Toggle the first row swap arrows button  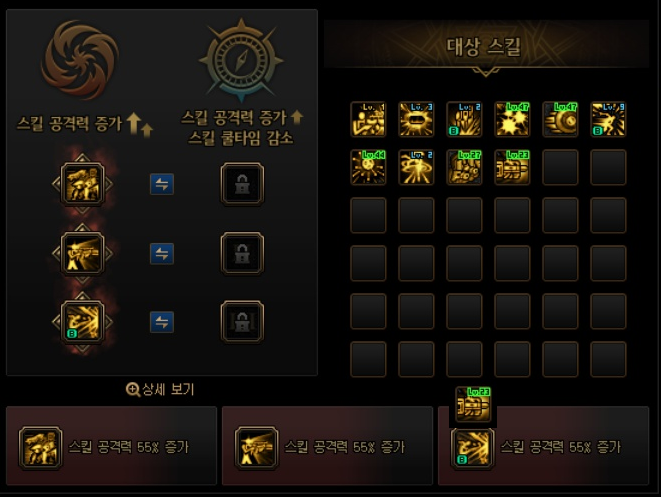(162, 184)
